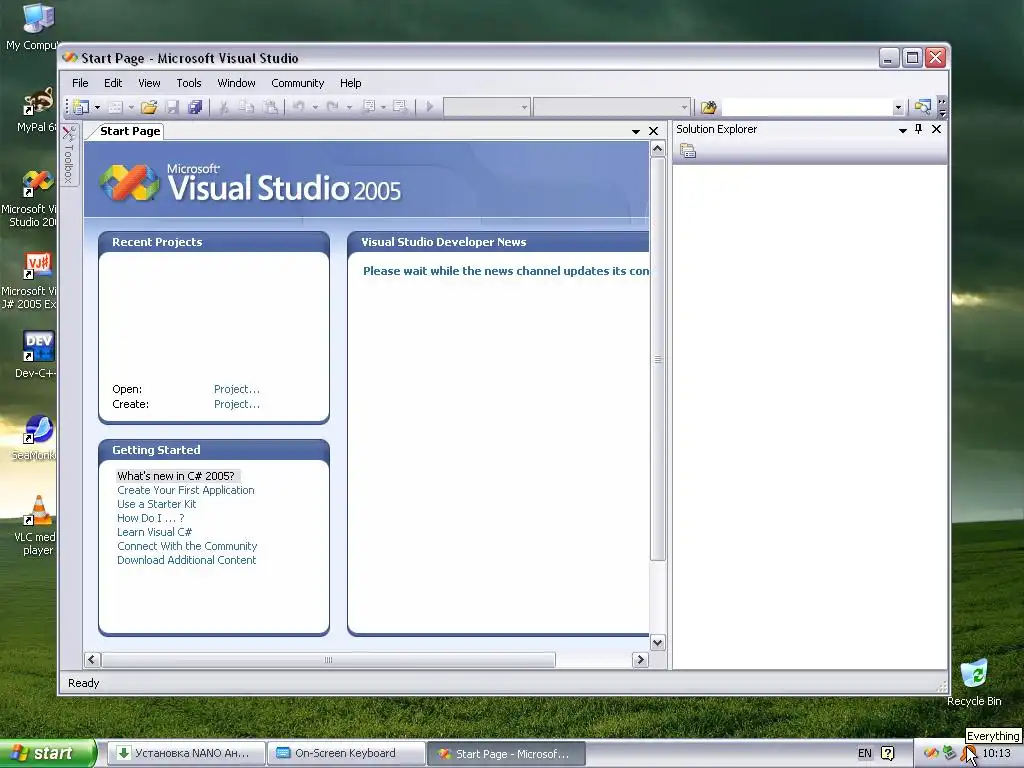
Task: Click the Everything search tray icon
Action: coord(968,754)
